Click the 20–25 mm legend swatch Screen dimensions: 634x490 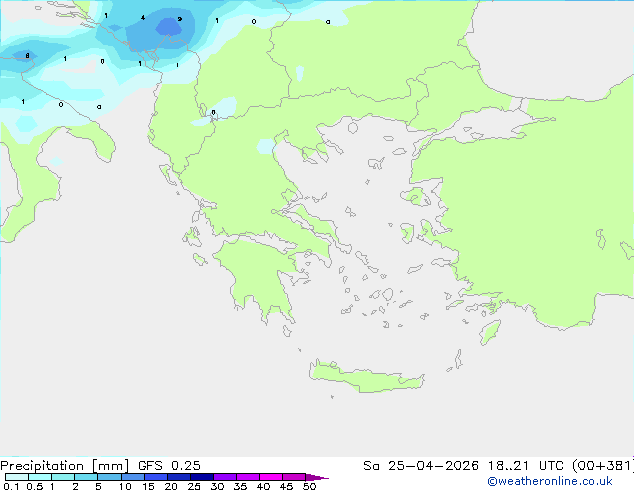pos(178,477)
